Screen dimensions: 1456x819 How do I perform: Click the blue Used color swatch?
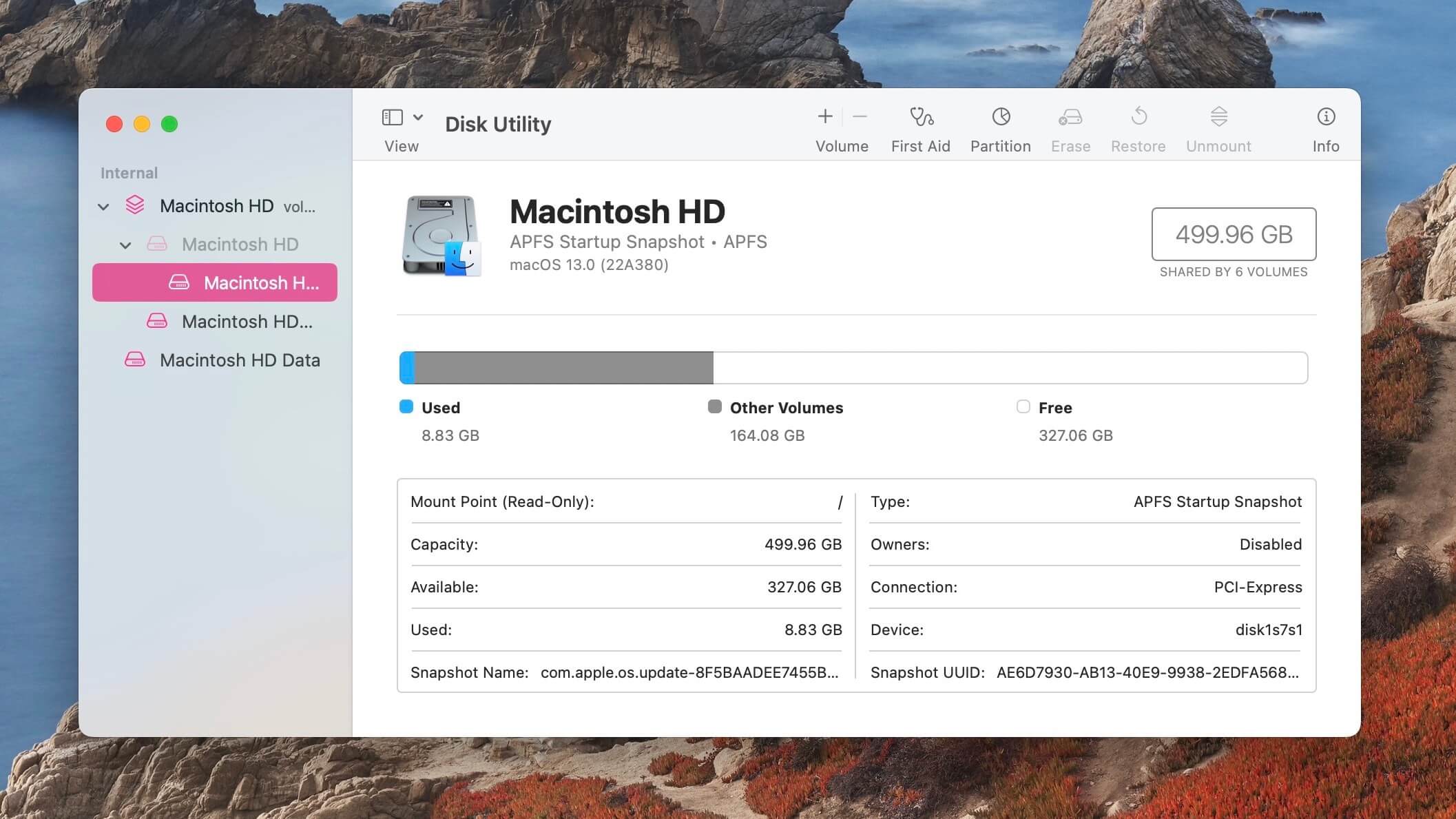(x=406, y=406)
